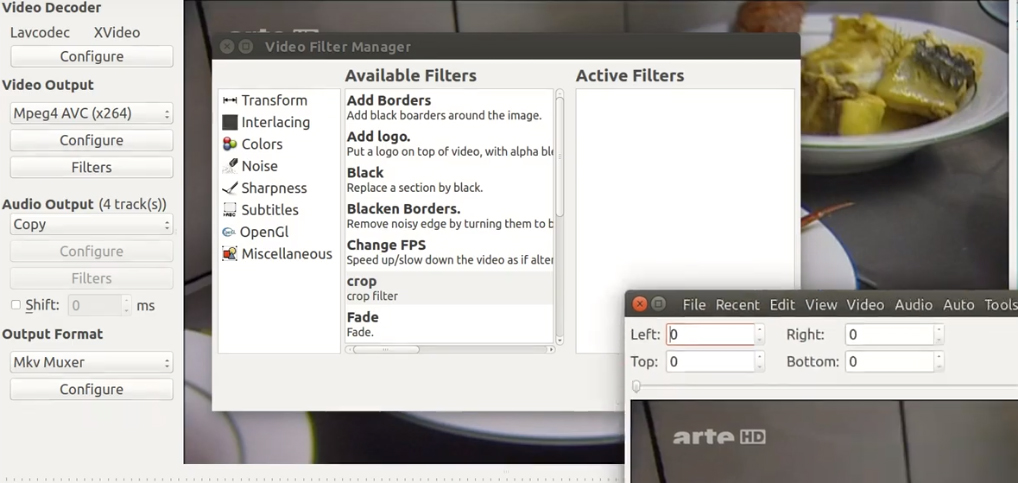Click the Left crop value field
The image size is (1018, 483).
[710, 334]
